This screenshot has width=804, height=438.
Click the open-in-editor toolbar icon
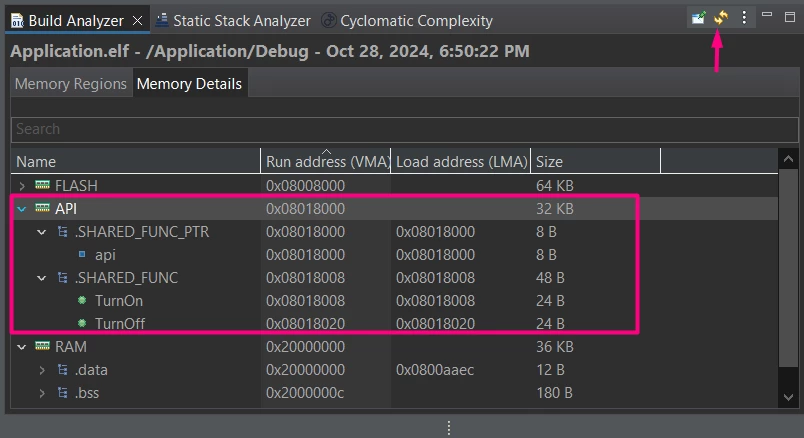698,18
